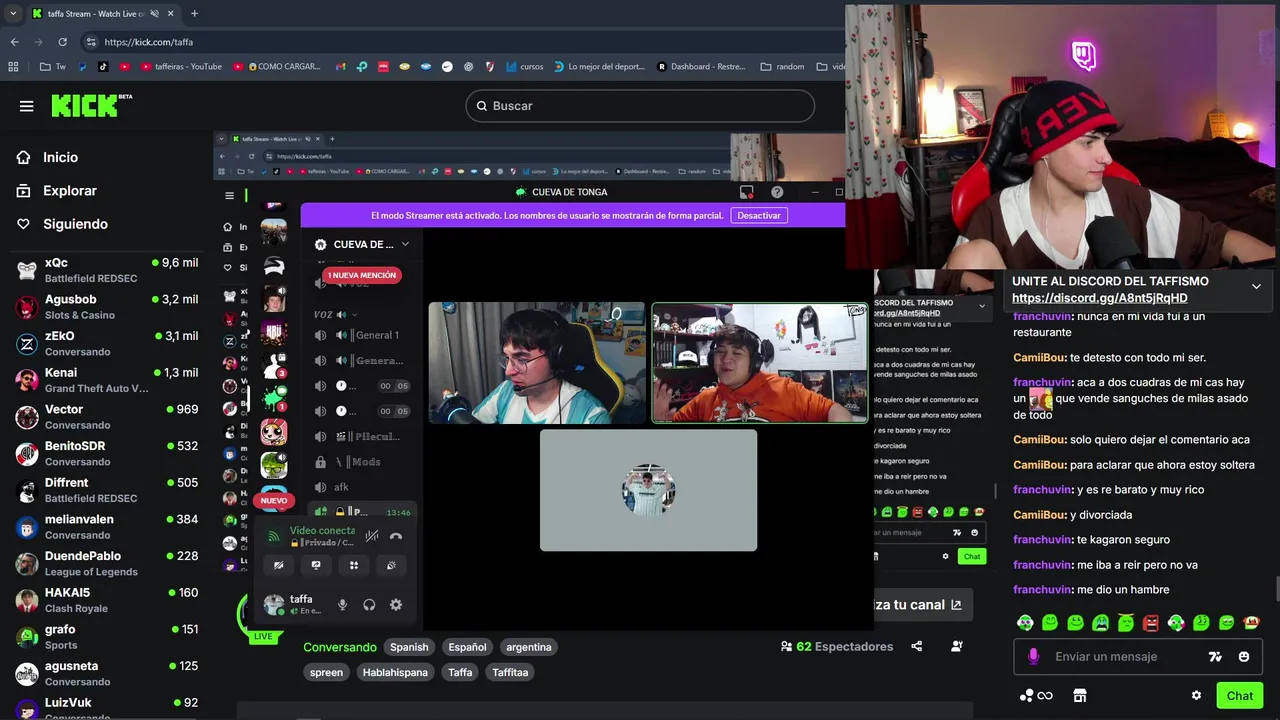Disconnect from Discord voice call
This screenshot has height=720, width=1280.
pyautogui.click(x=396, y=536)
